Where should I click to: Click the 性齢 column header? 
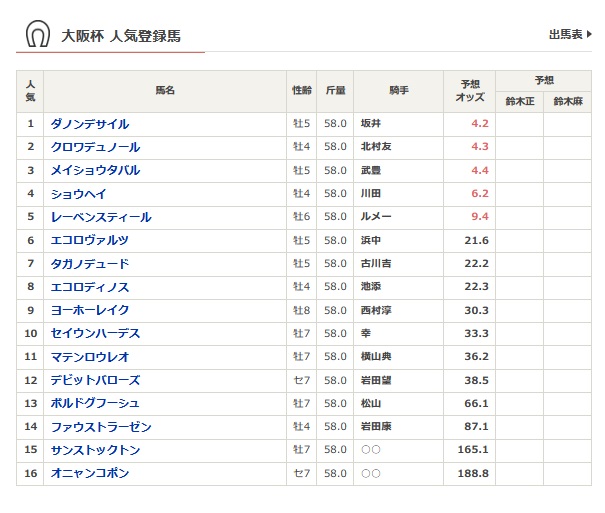302,91
